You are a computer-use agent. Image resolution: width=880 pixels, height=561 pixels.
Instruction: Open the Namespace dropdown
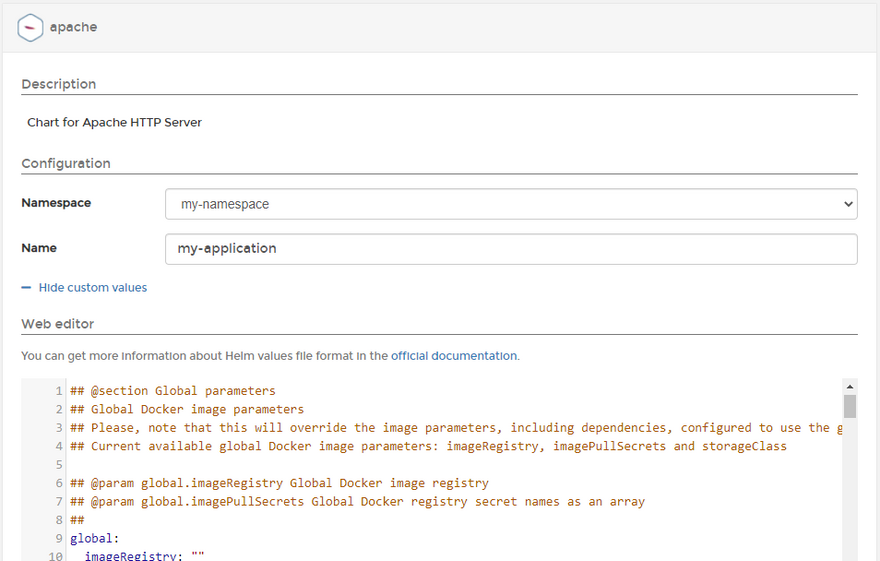(x=510, y=204)
